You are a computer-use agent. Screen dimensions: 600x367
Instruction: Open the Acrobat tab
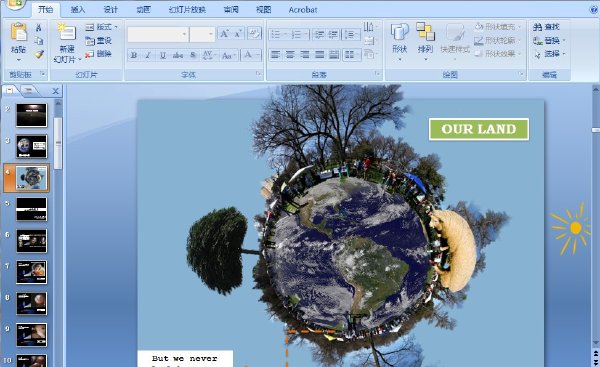pos(303,10)
